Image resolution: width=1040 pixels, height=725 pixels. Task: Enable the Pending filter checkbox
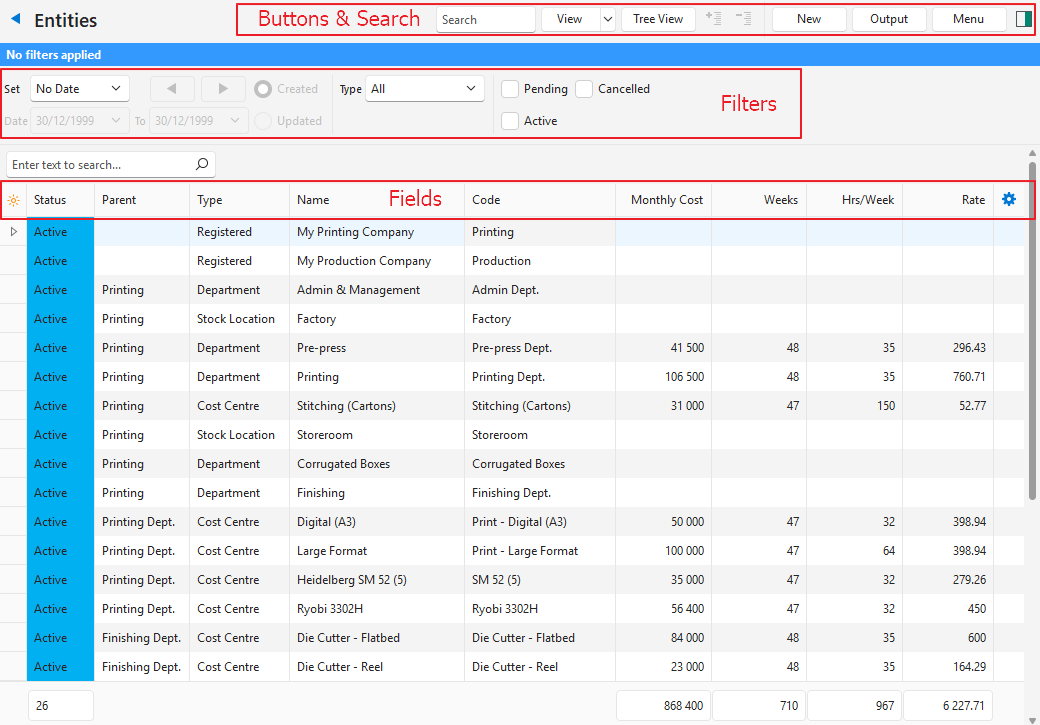click(x=510, y=89)
